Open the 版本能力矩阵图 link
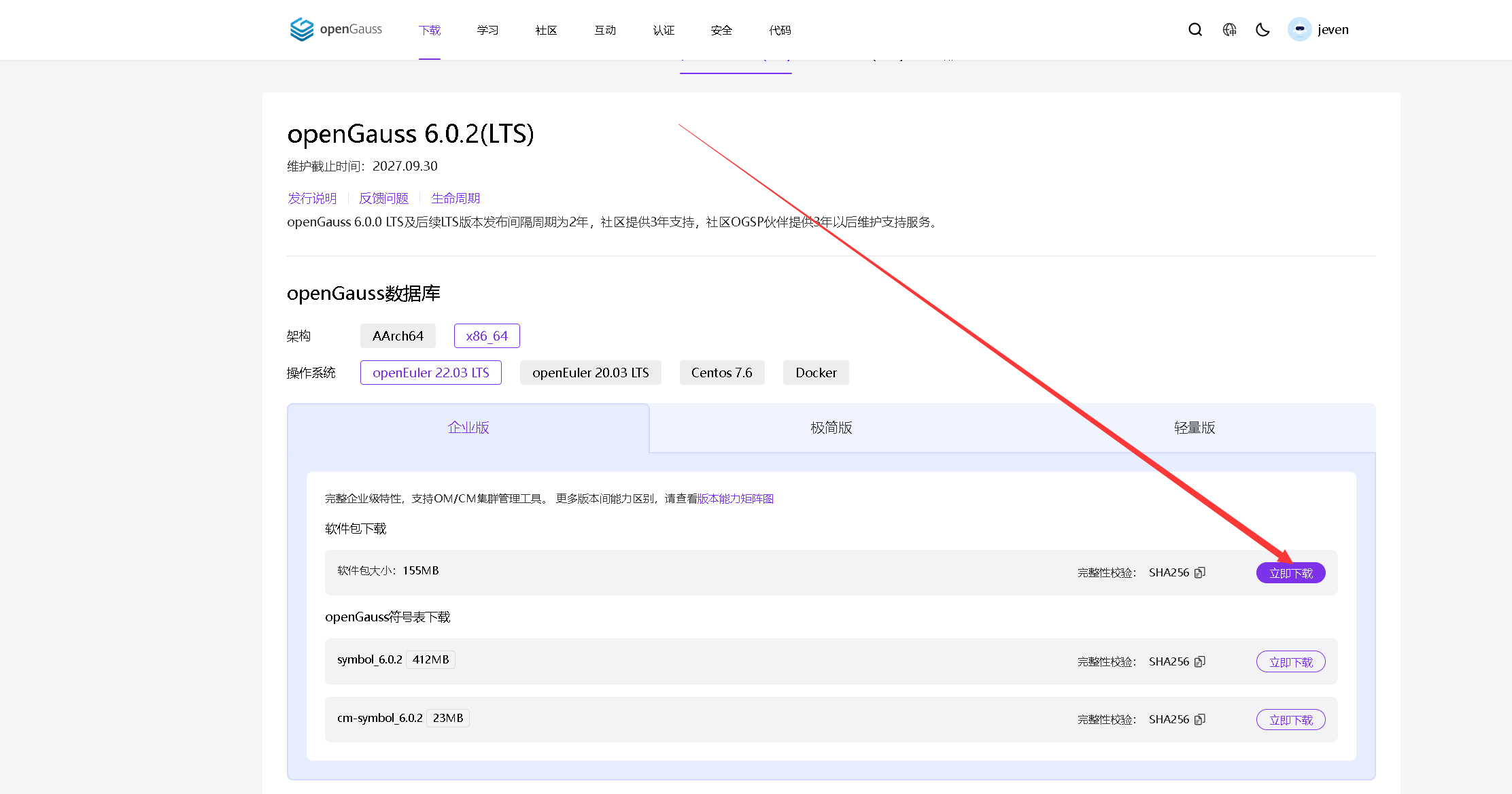 point(736,498)
